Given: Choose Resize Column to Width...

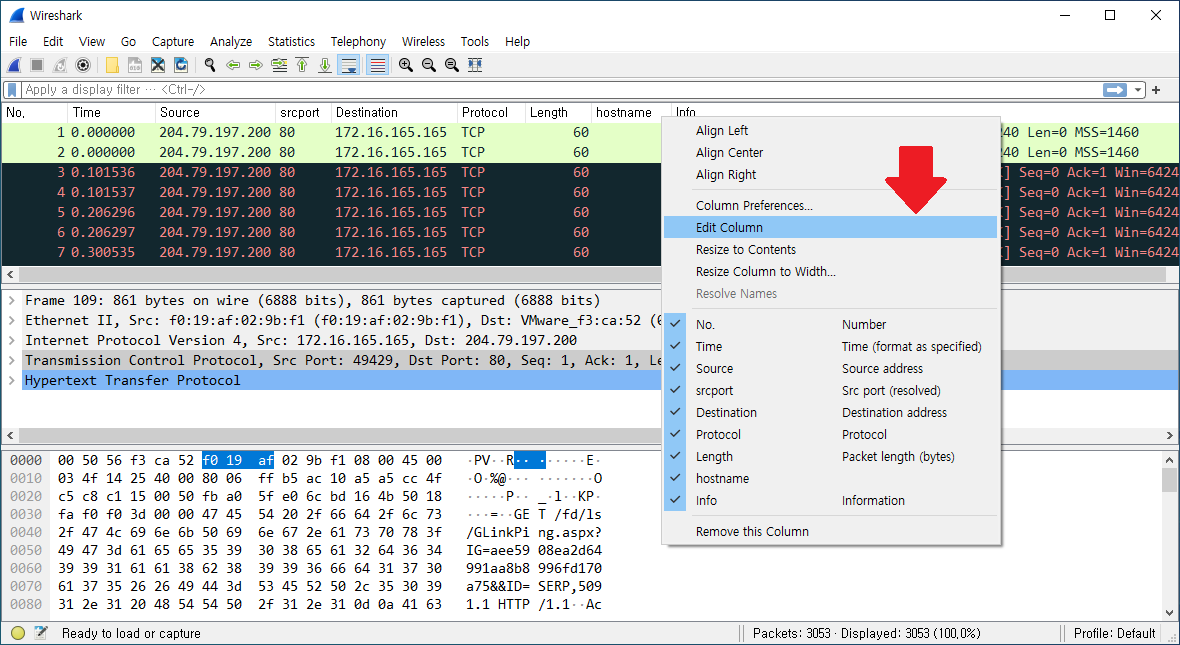Looking at the screenshot, I should pyautogui.click(x=830, y=271).
